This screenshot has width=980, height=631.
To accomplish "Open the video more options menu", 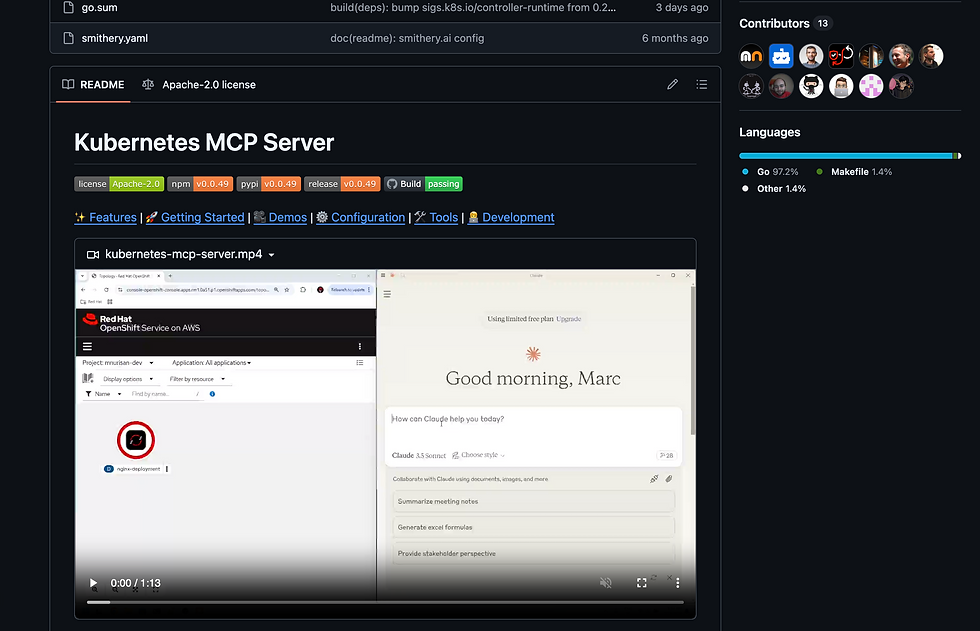I will click(x=678, y=583).
